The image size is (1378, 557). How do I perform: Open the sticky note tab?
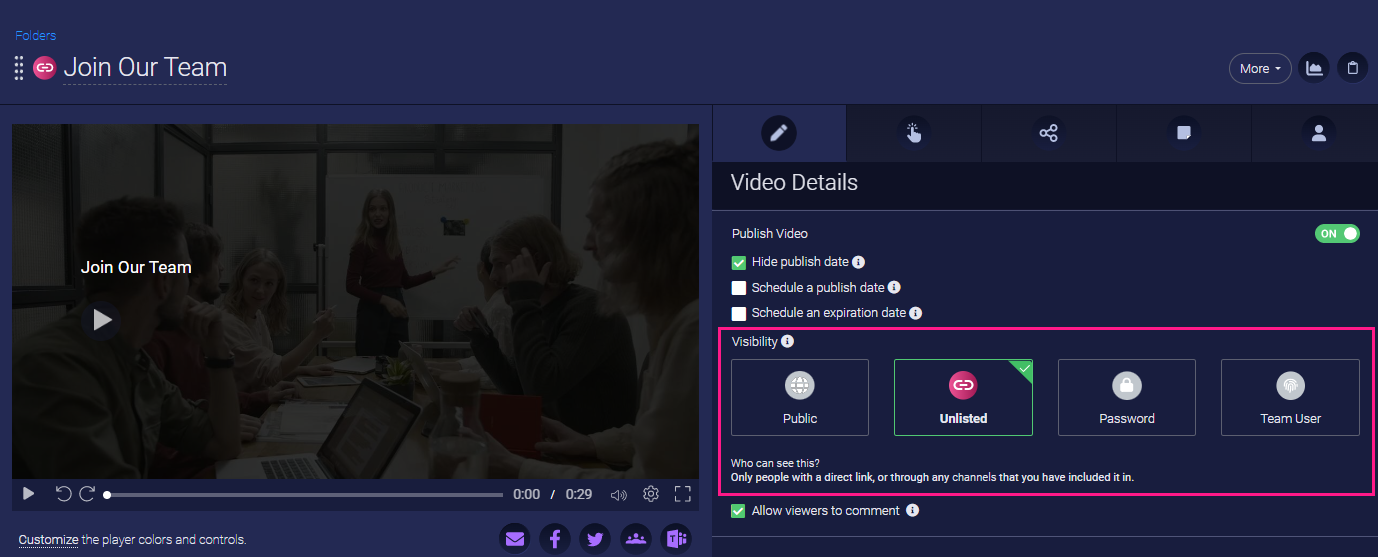pyautogui.click(x=1183, y=133)
